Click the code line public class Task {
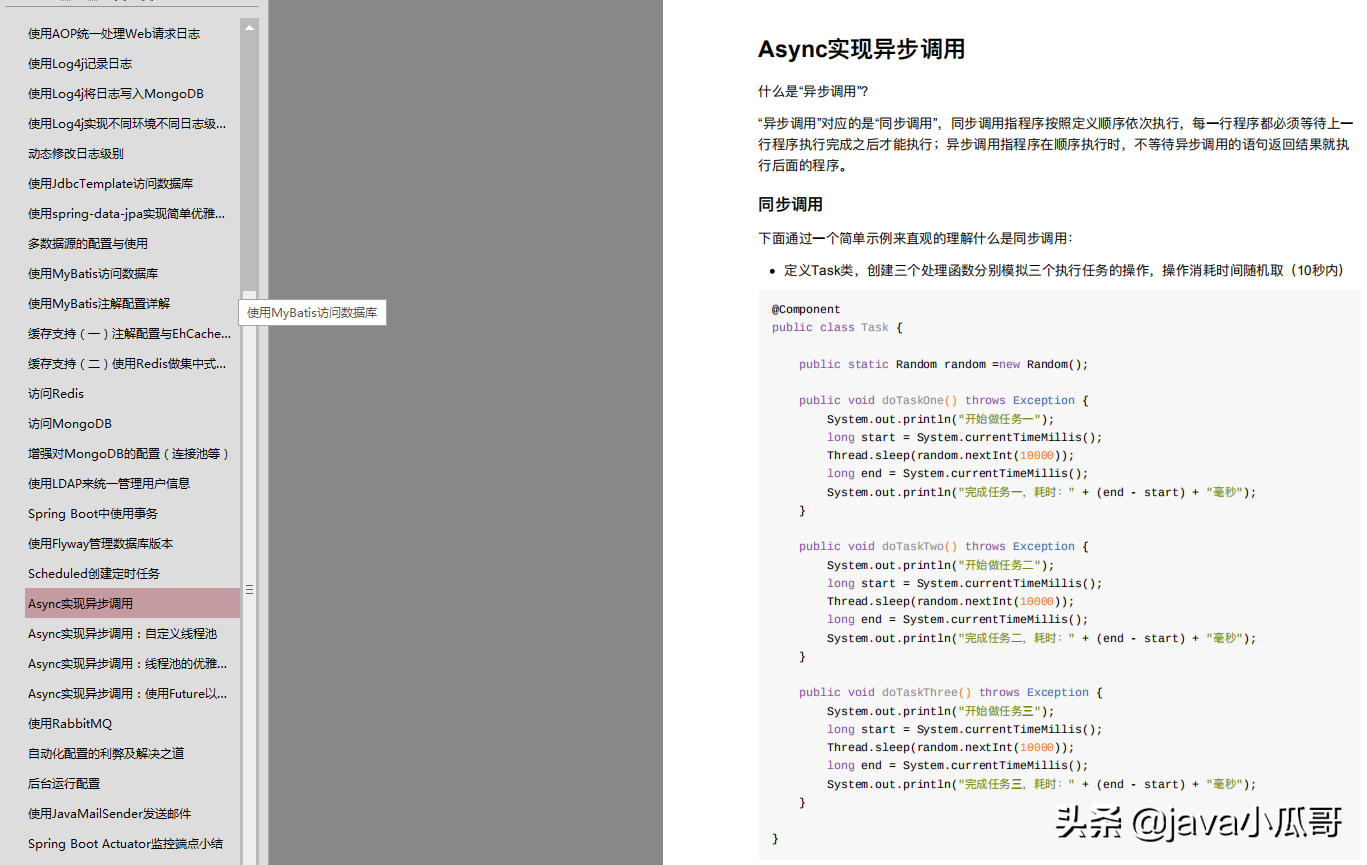 coord(837,327)
